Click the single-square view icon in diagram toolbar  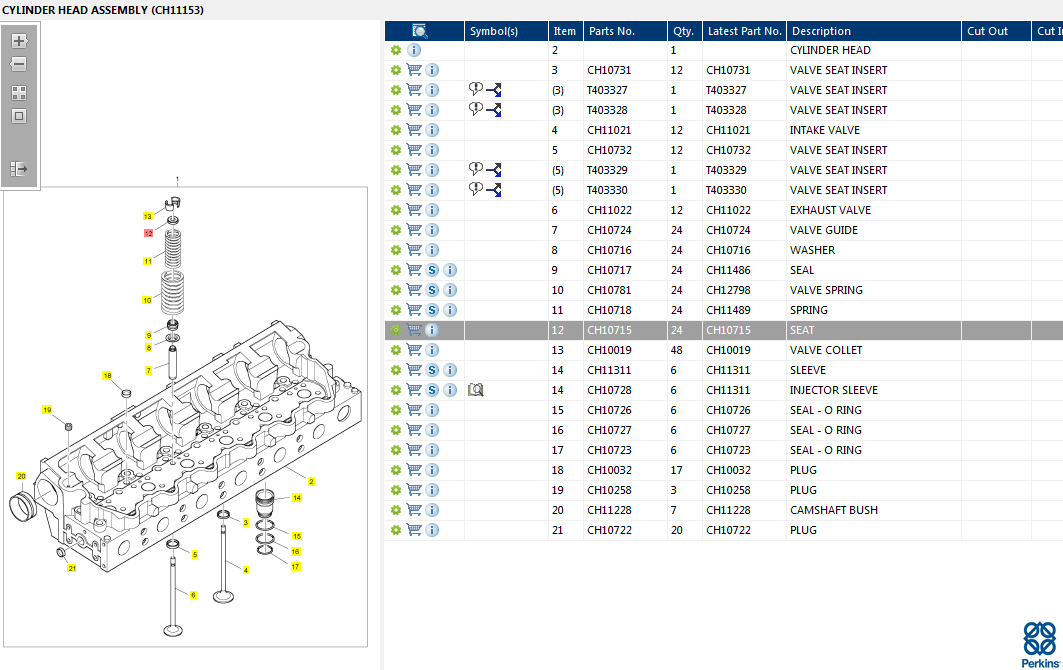tap(19, 116)
